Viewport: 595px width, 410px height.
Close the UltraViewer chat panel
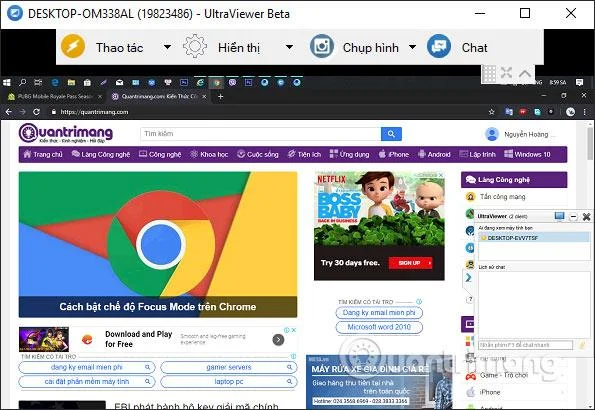click(586, 216)
